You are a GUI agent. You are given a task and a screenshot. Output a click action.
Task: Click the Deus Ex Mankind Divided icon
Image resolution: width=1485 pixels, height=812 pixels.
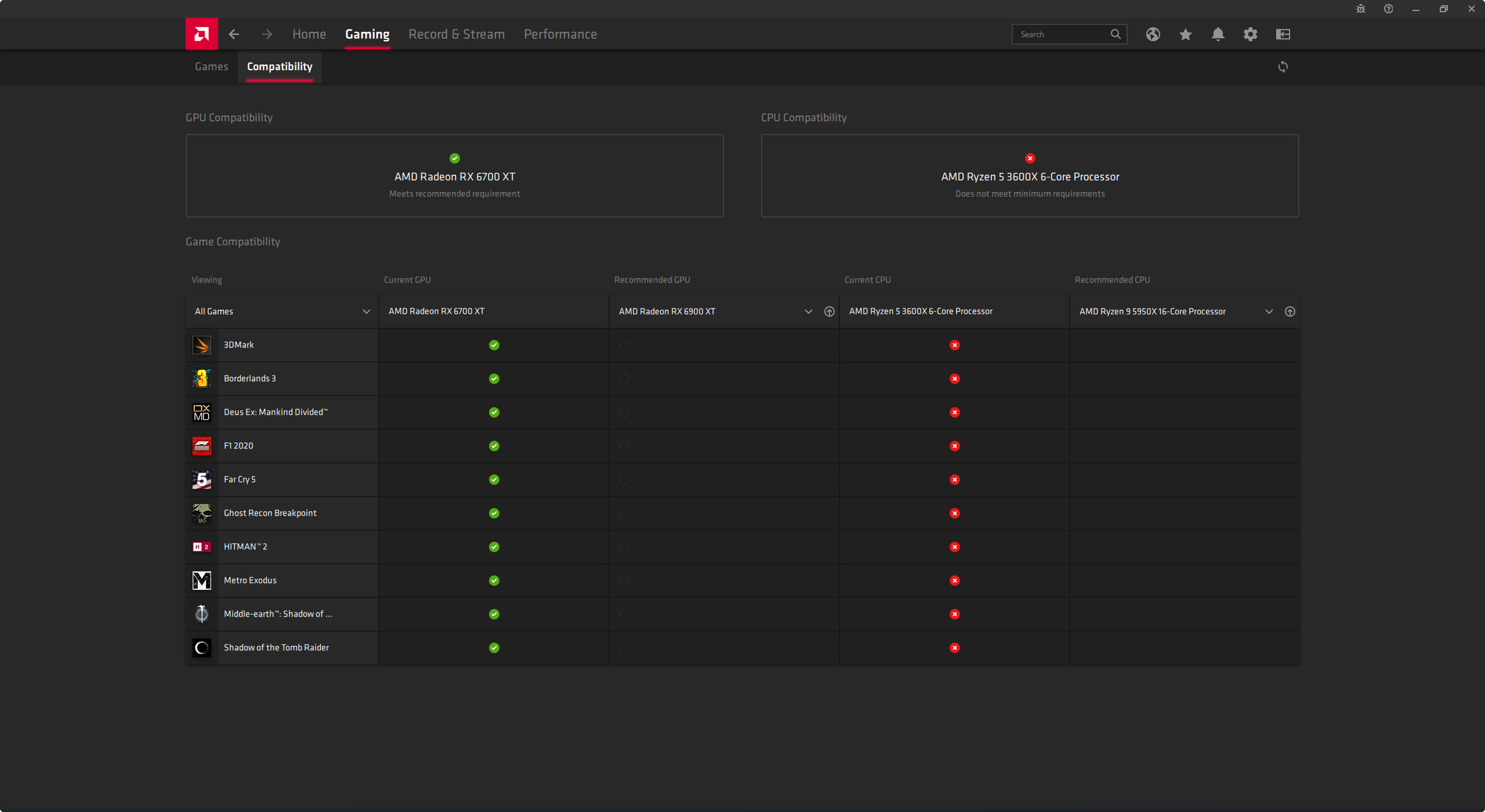click(202, 412)
